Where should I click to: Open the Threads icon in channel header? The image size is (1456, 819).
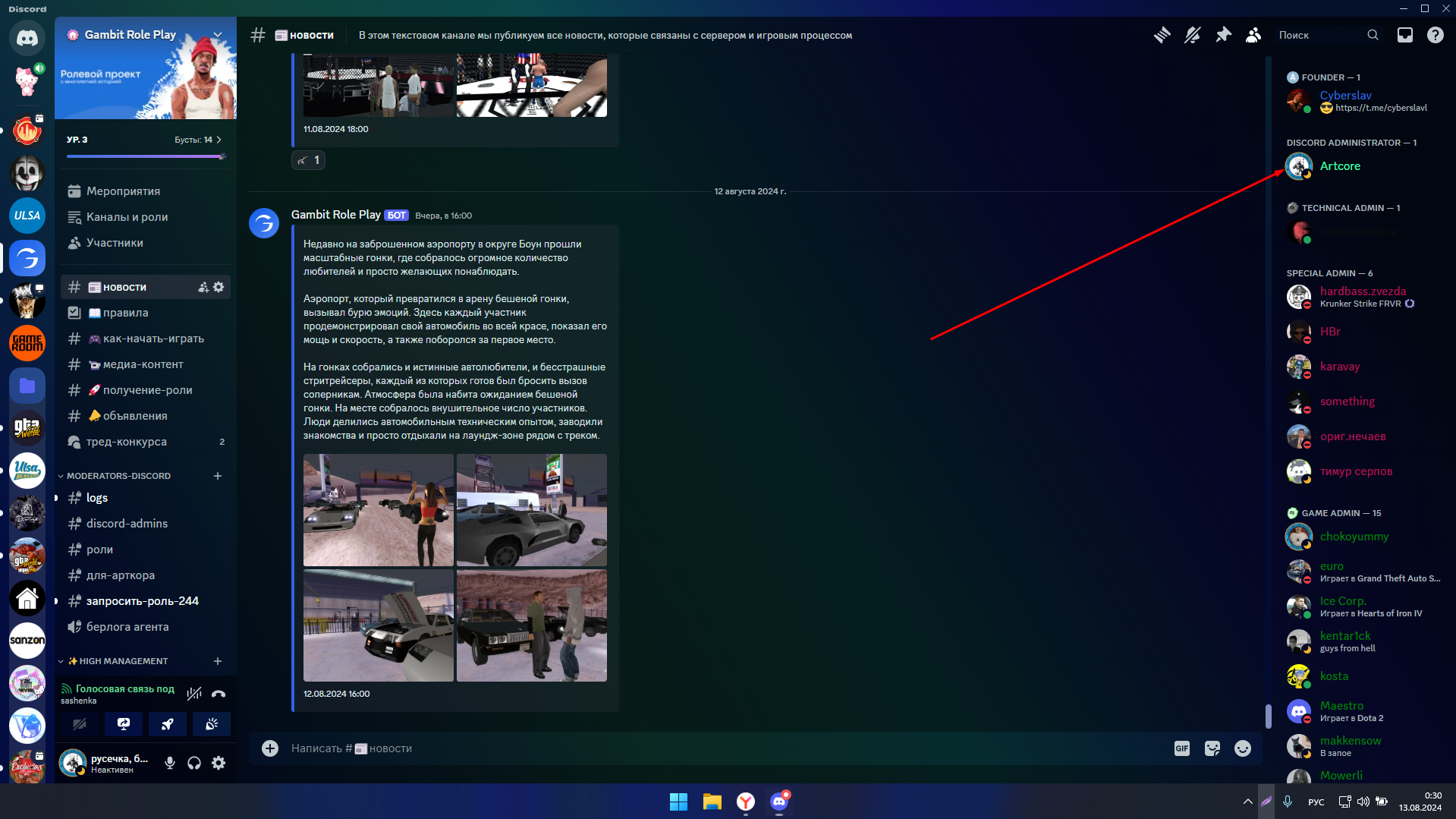1162,35
